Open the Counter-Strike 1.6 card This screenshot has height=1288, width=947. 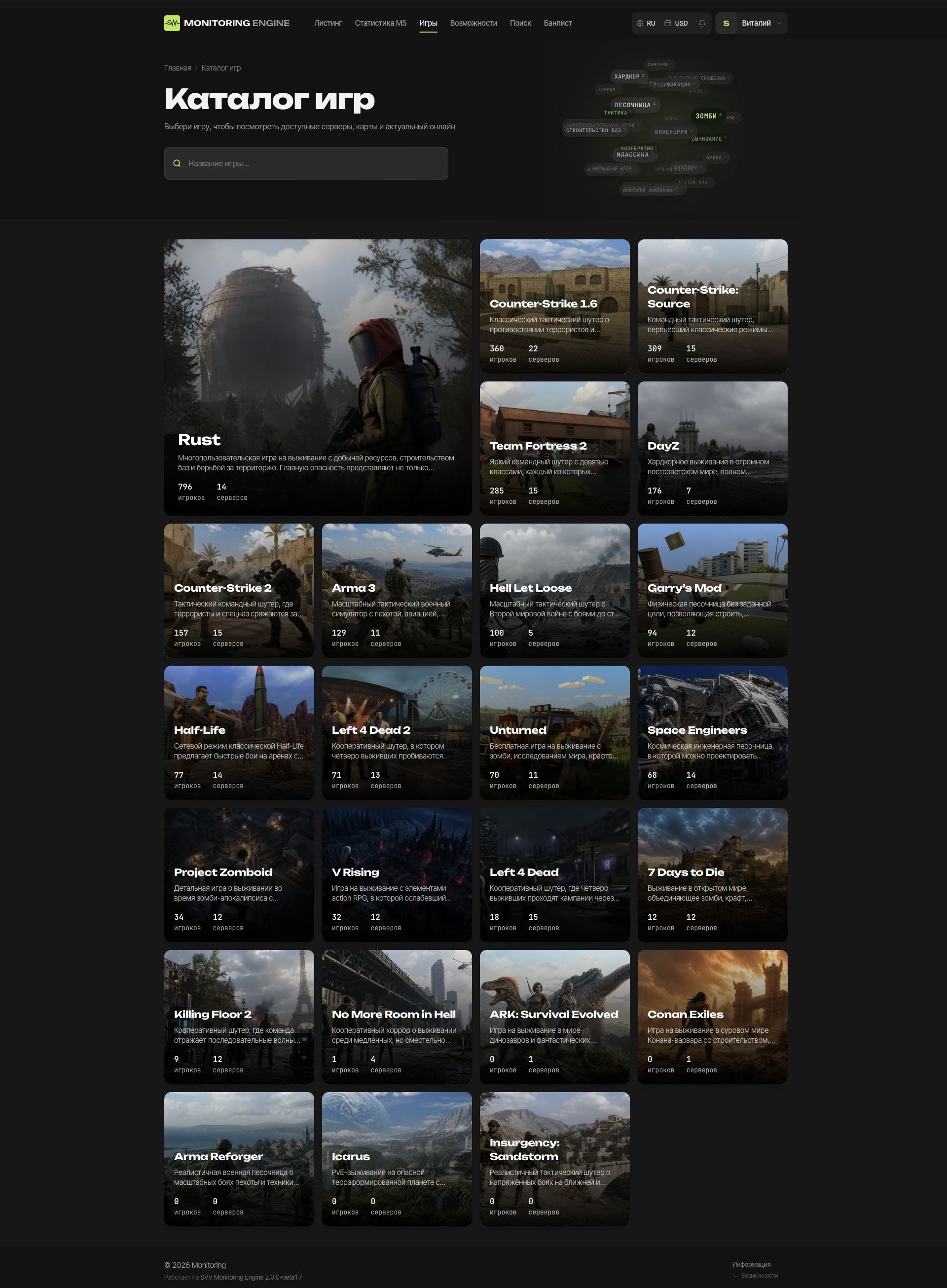pyautogui.click(x=554, y=306)
